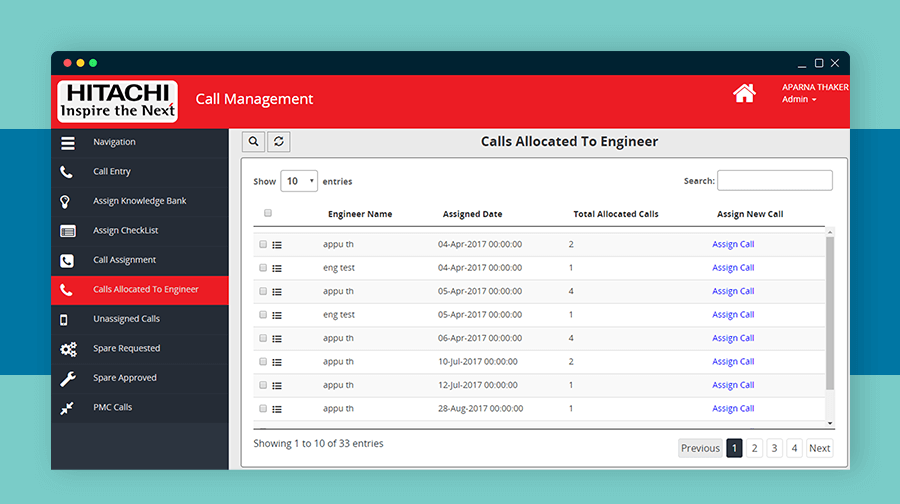The width and height of the screenshot is (900, 504).
Task: Assign Call for the 10-Jul-2017 row
Action: 733,362
